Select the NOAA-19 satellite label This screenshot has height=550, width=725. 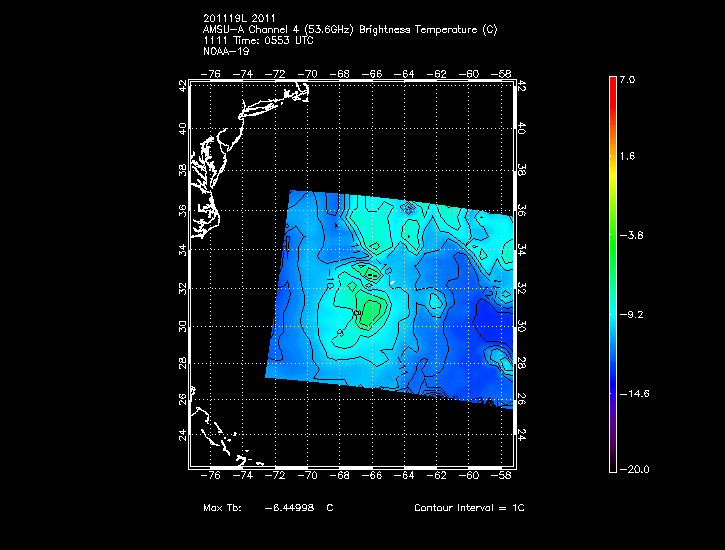pos(226,51)
